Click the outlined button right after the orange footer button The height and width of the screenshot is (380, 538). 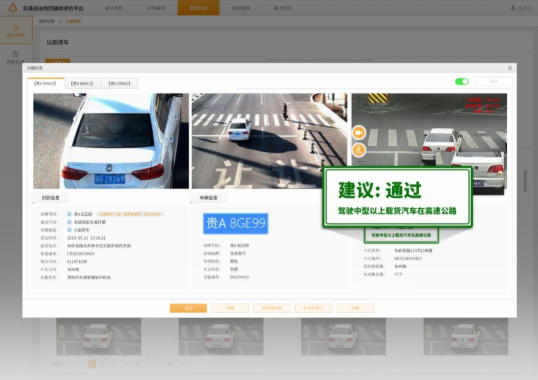point(230,308)
